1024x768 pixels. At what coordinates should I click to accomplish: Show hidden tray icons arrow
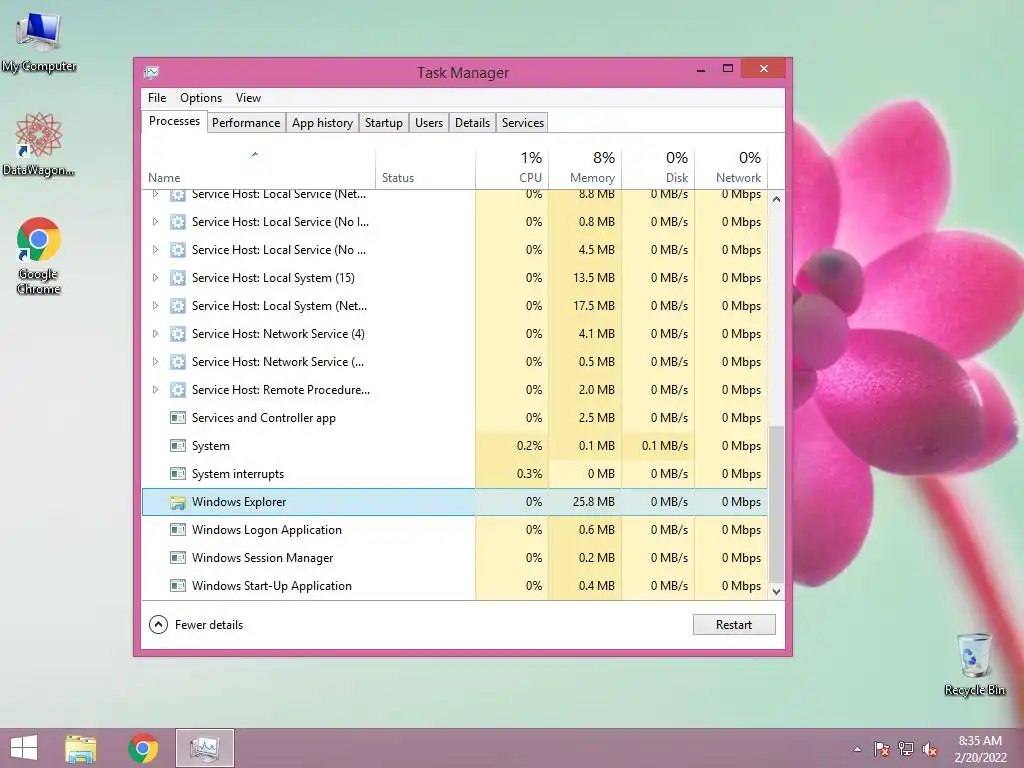click(x=857, y=749)
